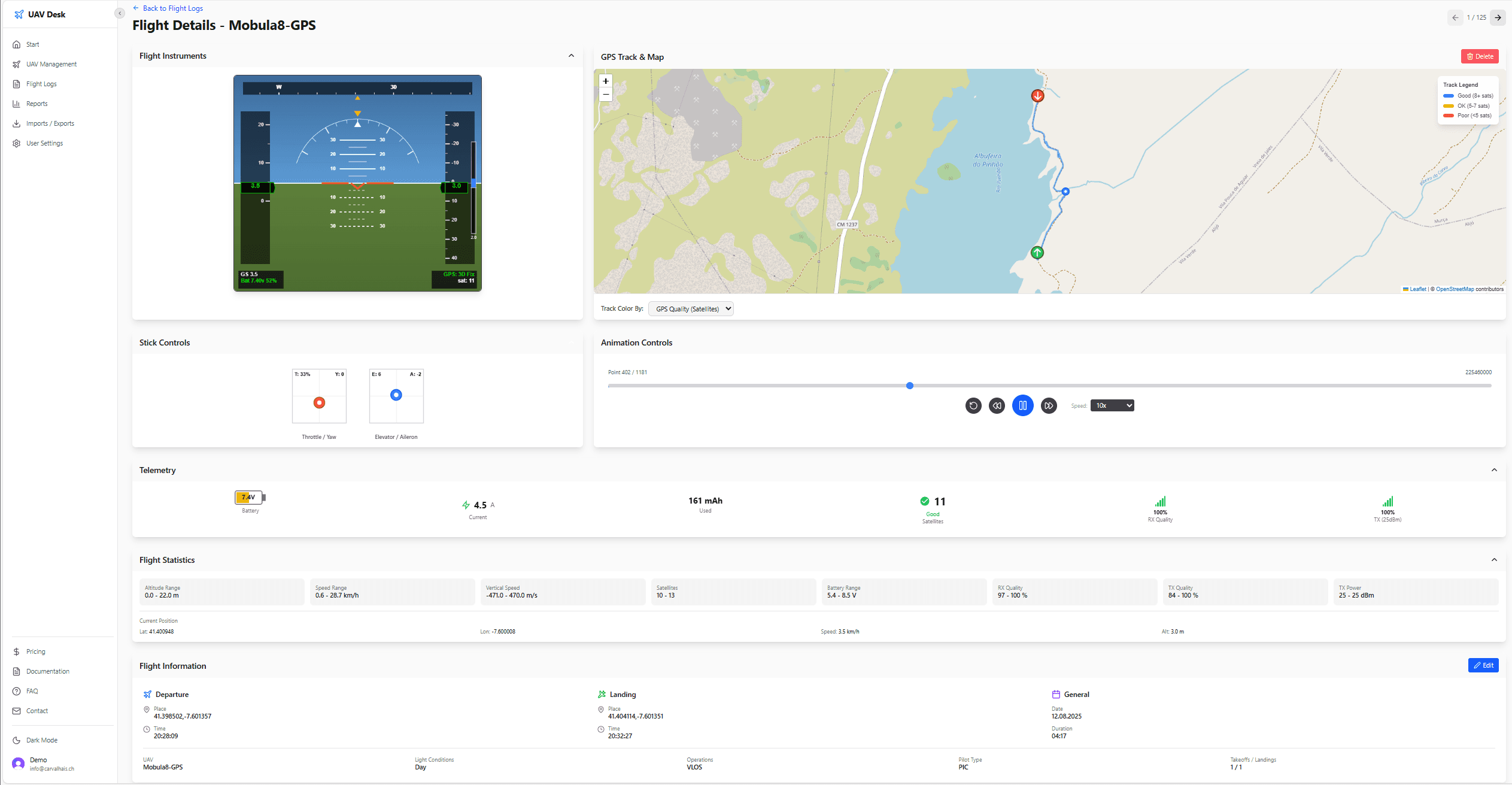Delete this flight with the Delete button

pos(1480,56)
